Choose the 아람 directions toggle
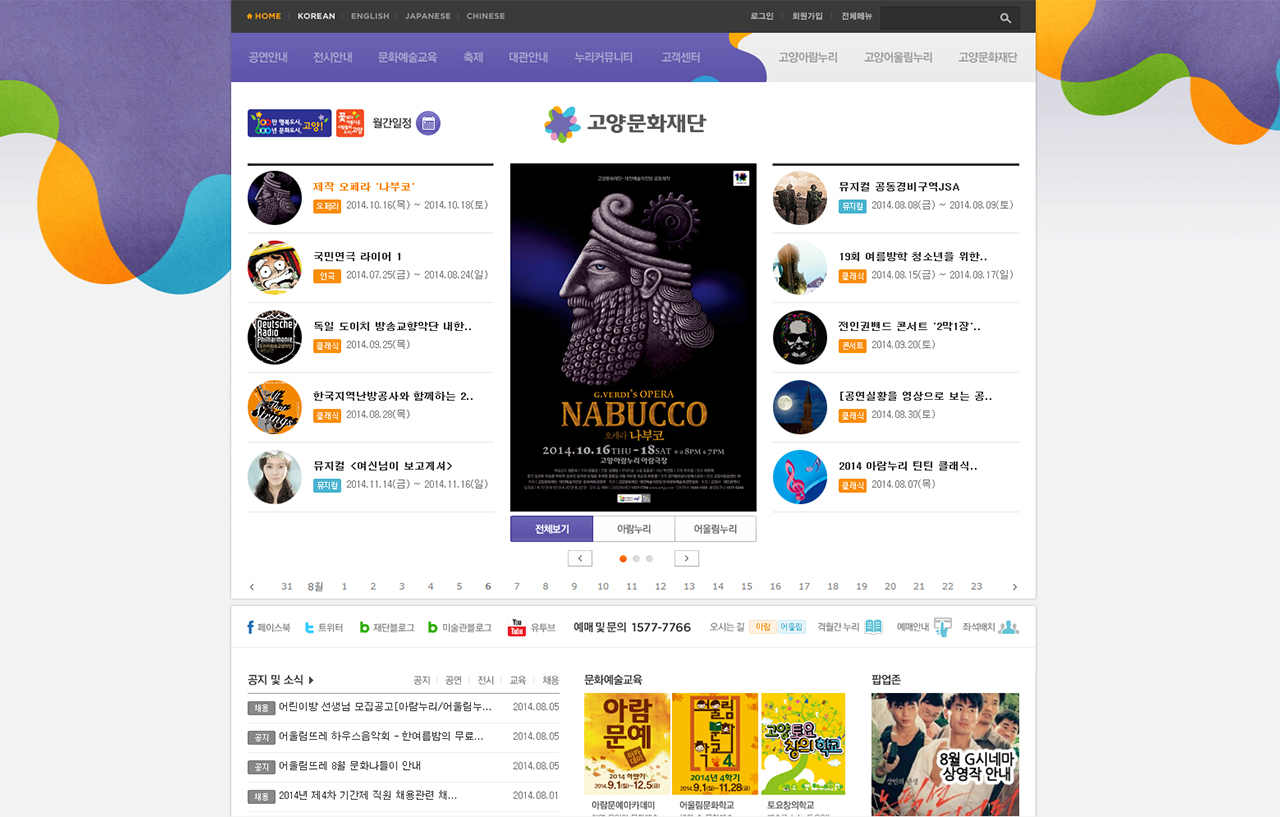The width and height of the screenshot is (1280, 817). tap(763, 627)
